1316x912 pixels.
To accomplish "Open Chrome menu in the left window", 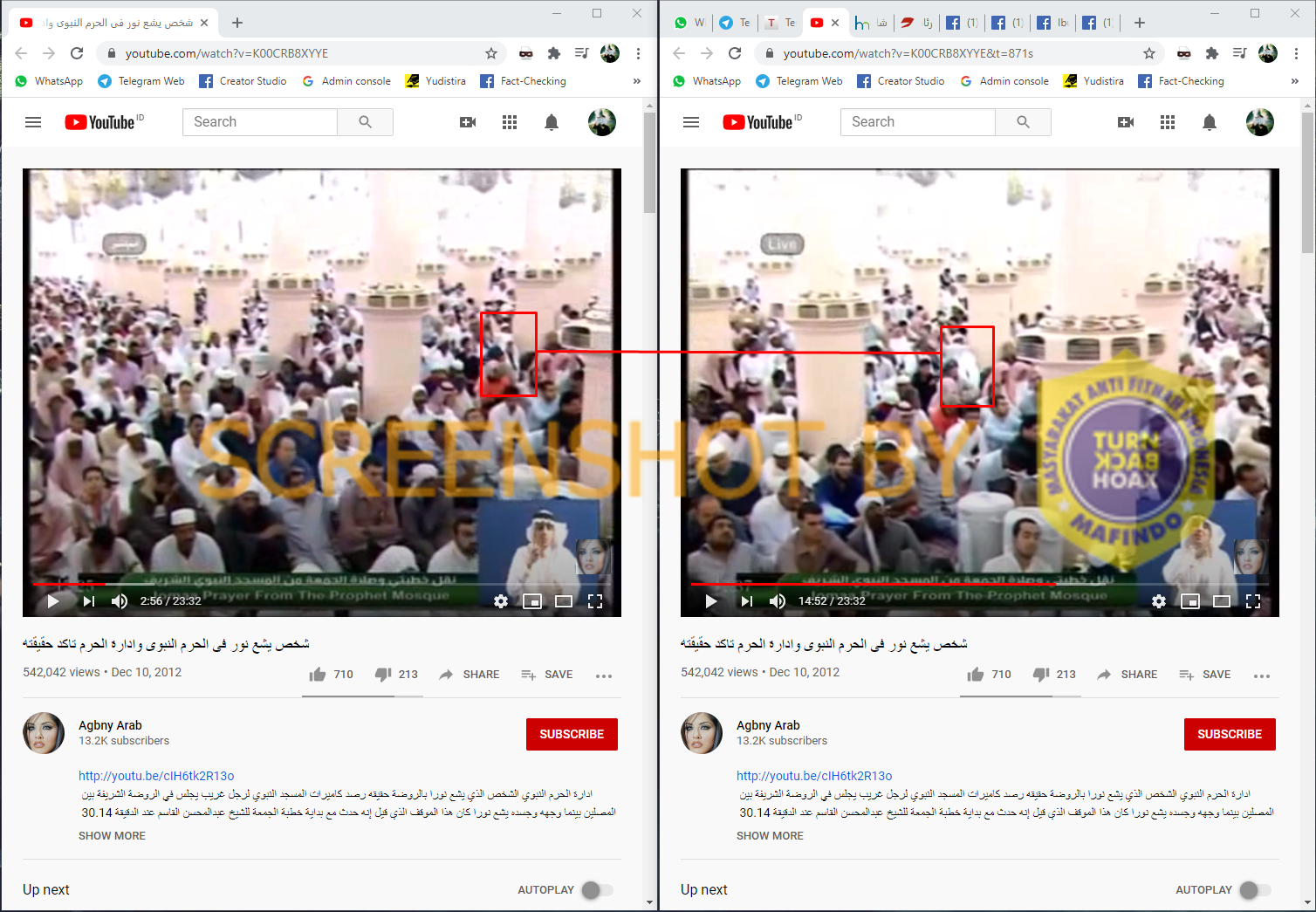I will point(639,53).
